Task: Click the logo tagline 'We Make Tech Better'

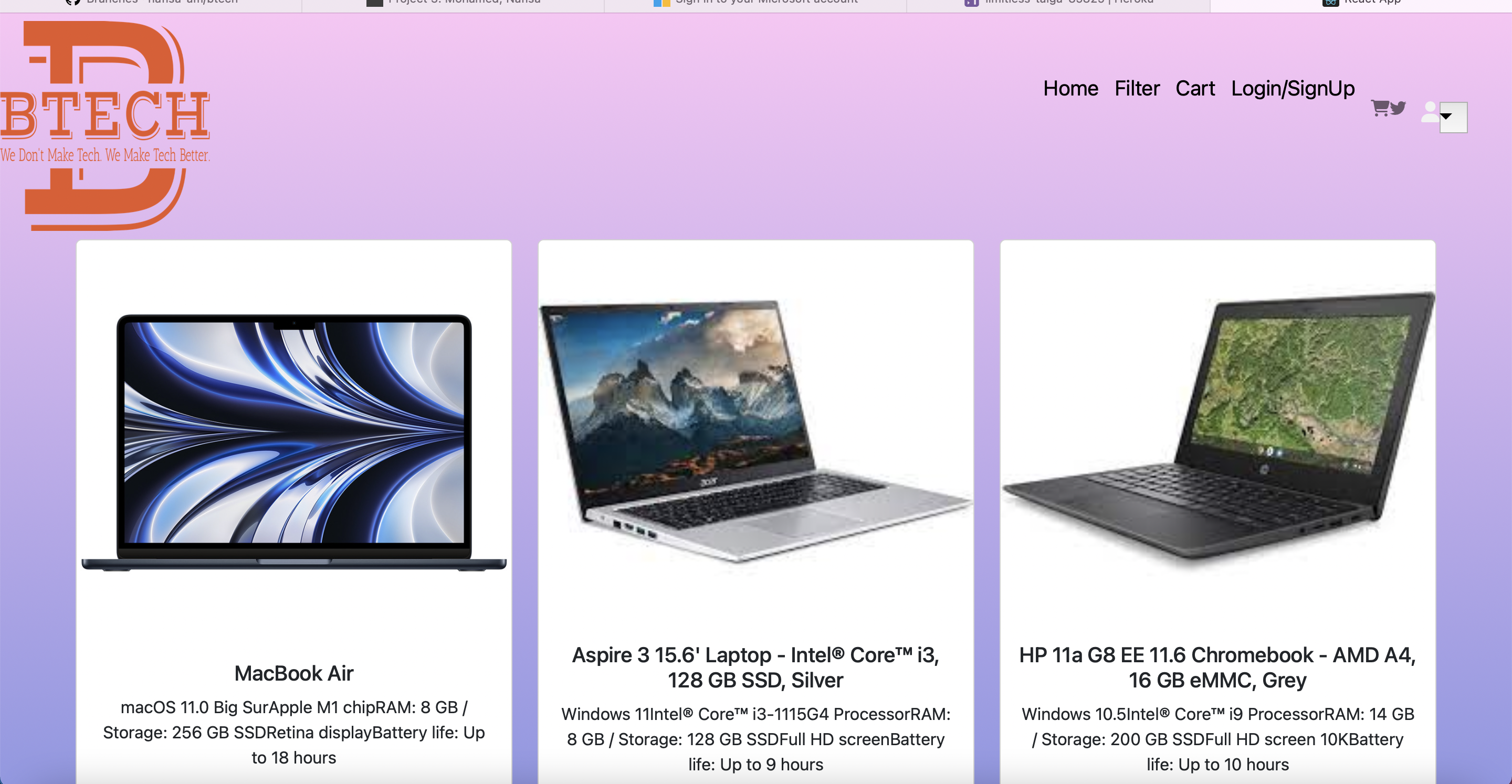Action: pyautogui.click(x=157, y=155)
